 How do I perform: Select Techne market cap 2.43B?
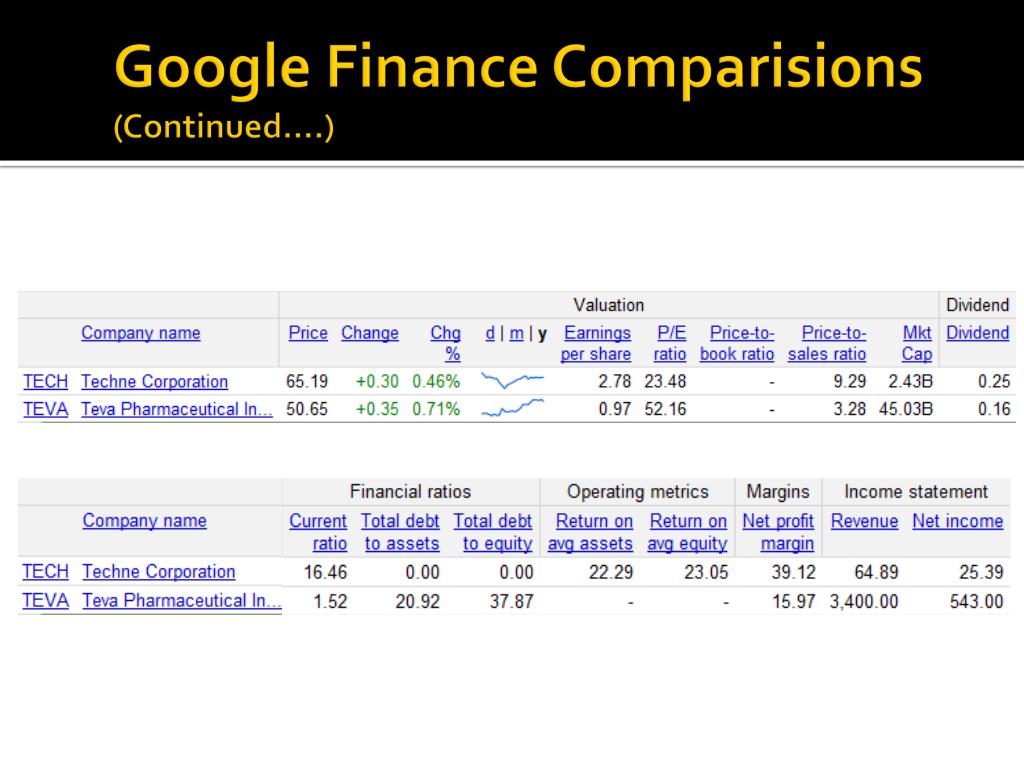[x=910, y=381]
